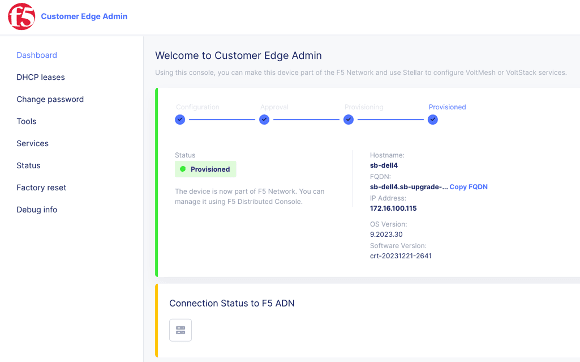Click the Provisioned step checkmark
The width and height of the screenshot is (580, 362).
(433, 120)
